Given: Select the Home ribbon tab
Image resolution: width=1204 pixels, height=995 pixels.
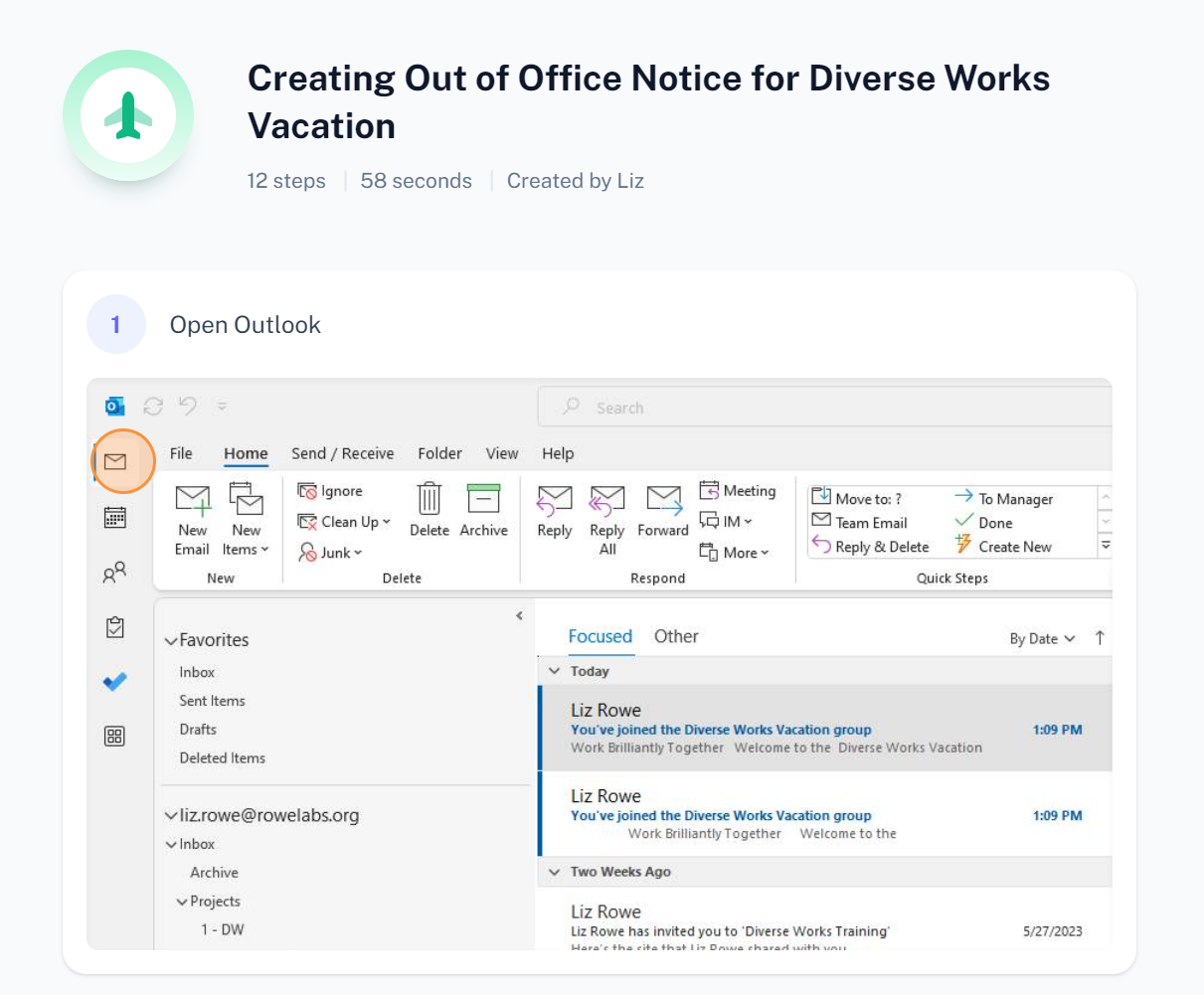Looking at the screenshot, I should (246, 453).
